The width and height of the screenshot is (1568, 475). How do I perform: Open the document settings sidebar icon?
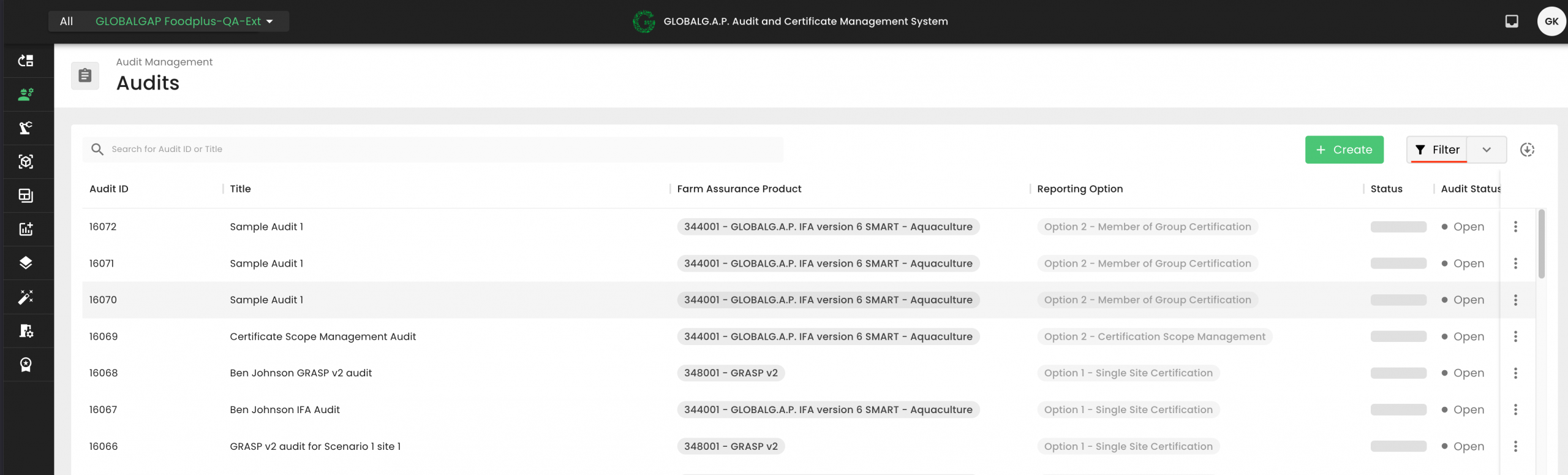[26, 331]
